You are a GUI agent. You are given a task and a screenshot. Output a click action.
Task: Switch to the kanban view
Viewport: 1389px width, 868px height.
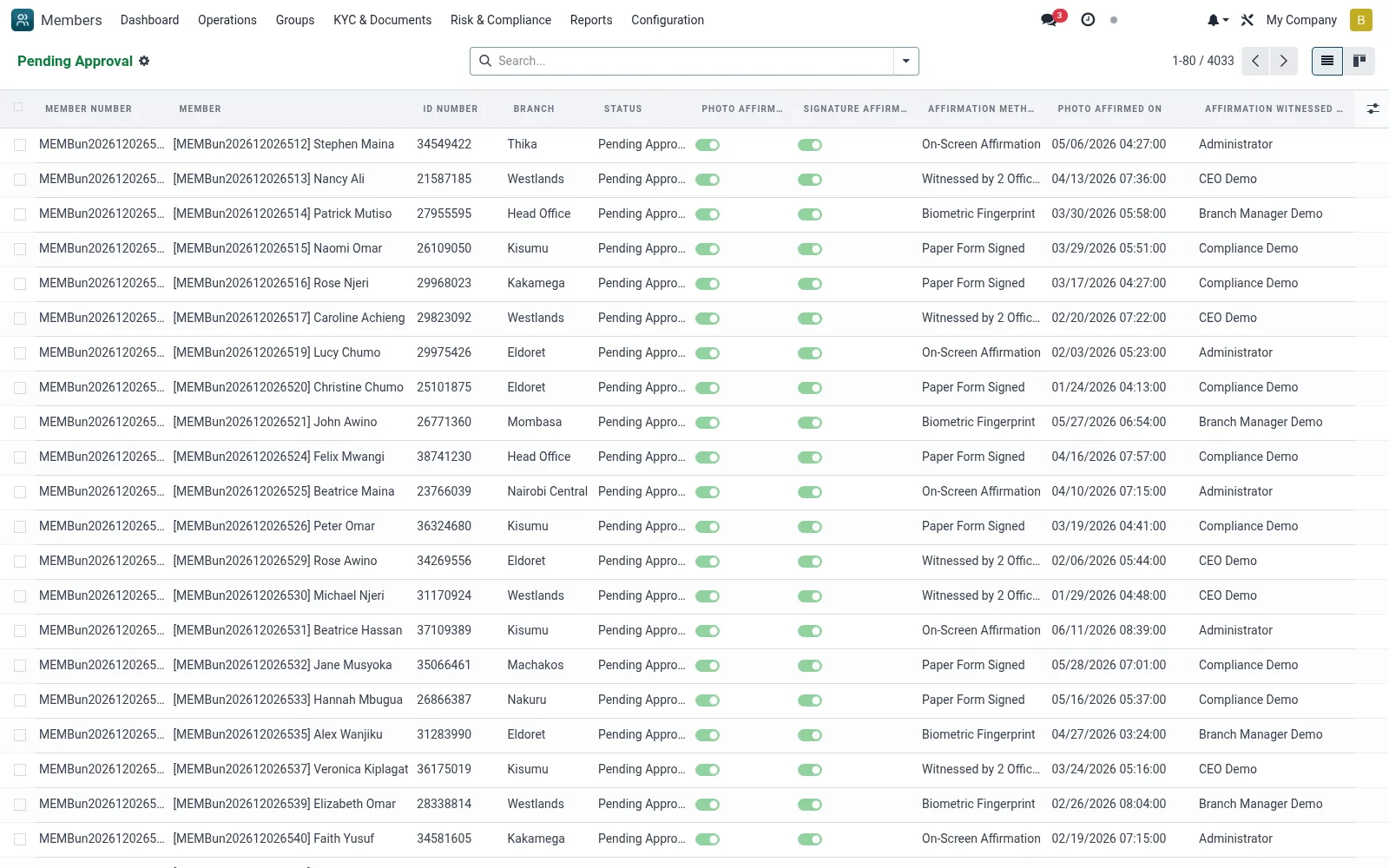click(1359, 61)
